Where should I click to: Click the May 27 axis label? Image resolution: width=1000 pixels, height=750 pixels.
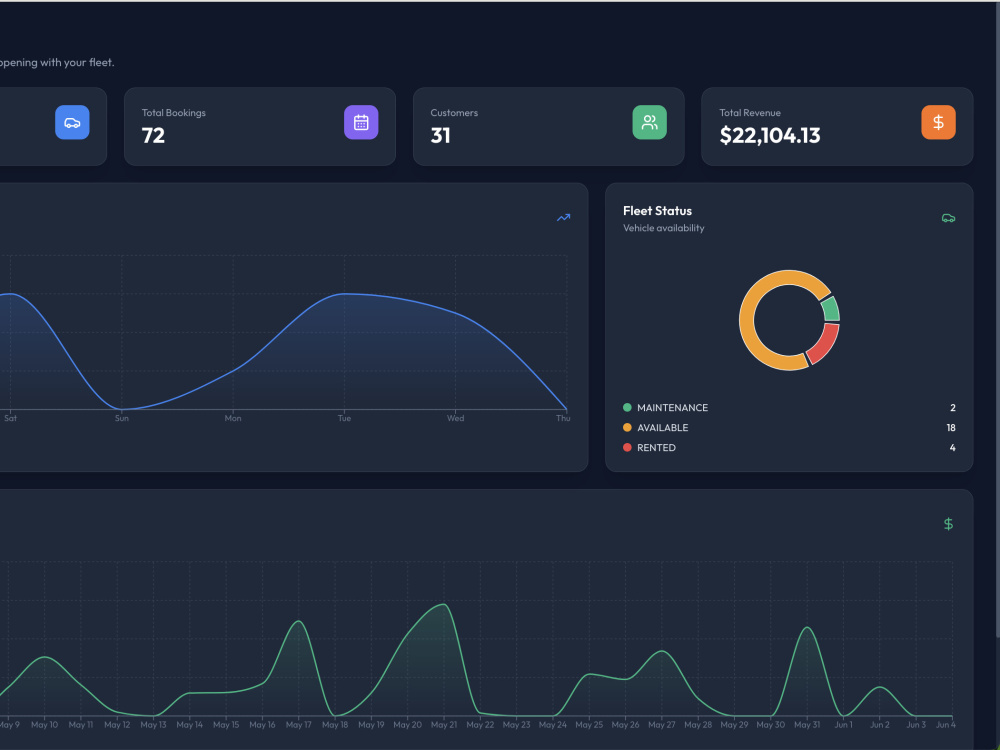(x=661, y=724)
